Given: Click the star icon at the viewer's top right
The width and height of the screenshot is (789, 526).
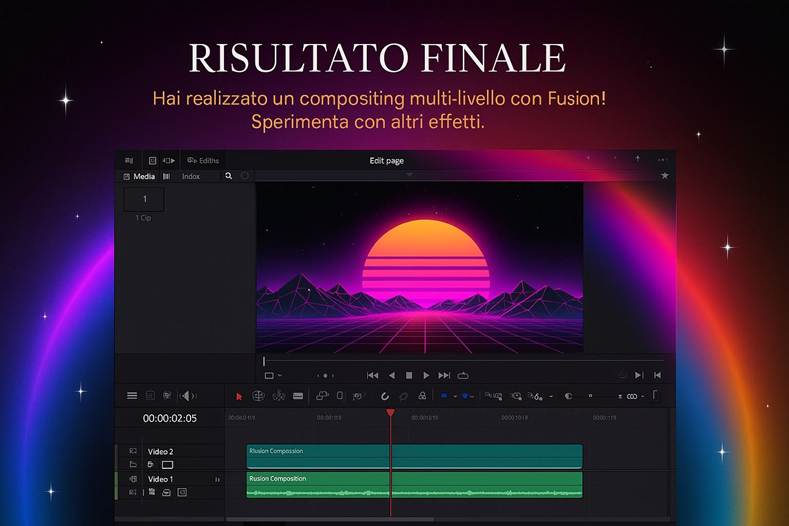Looking at the screenshot, I should (665, 176).
